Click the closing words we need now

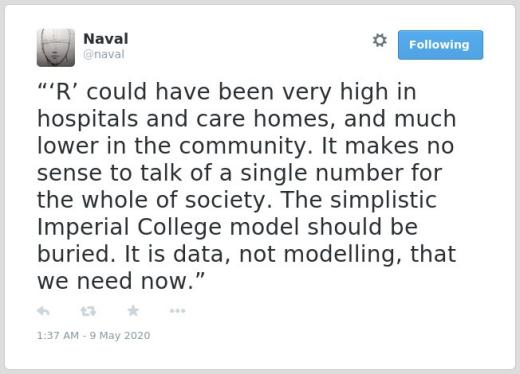(x=116, y=281)
